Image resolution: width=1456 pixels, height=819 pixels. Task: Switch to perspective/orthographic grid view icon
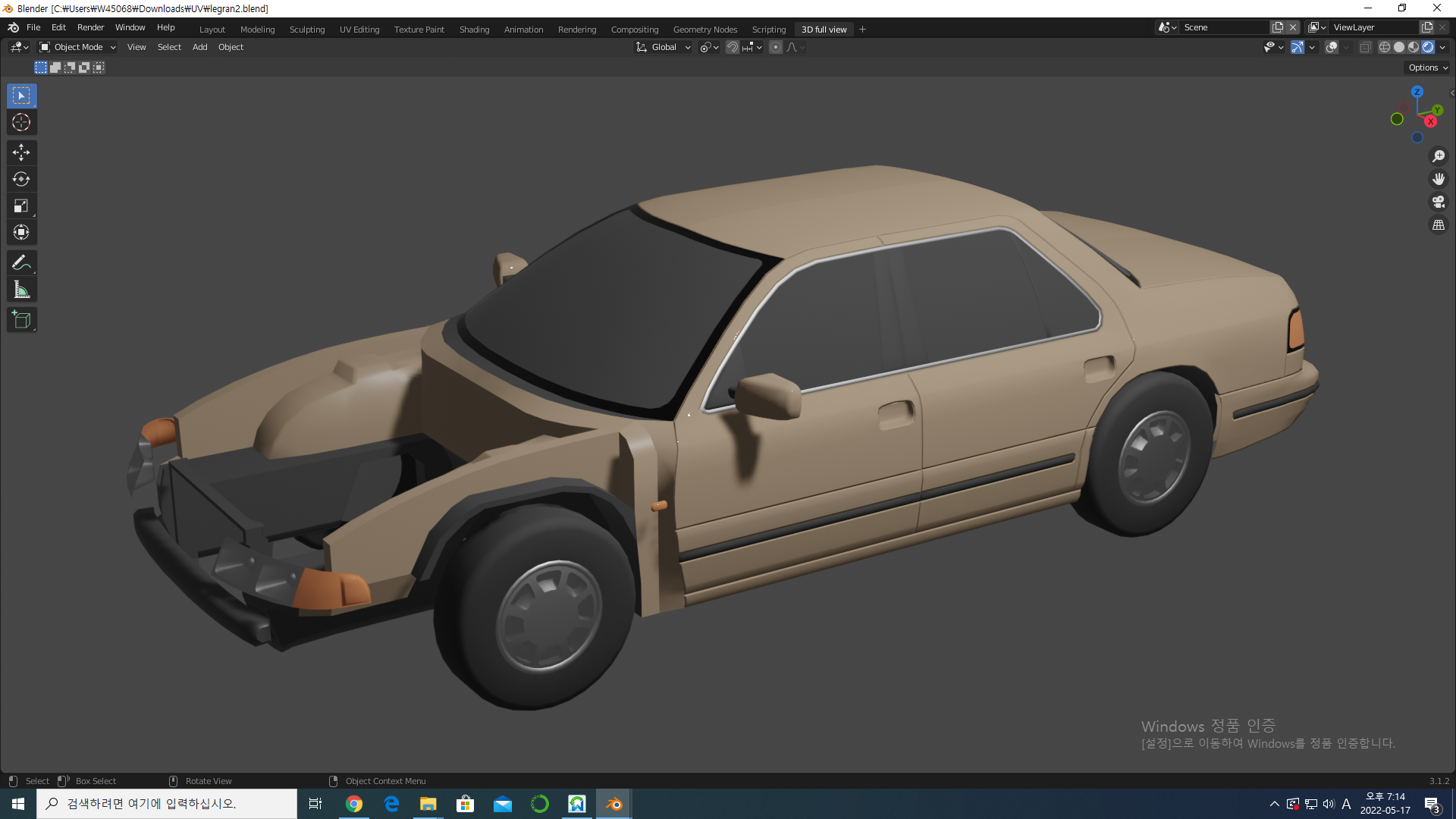tap(1438, 225)
